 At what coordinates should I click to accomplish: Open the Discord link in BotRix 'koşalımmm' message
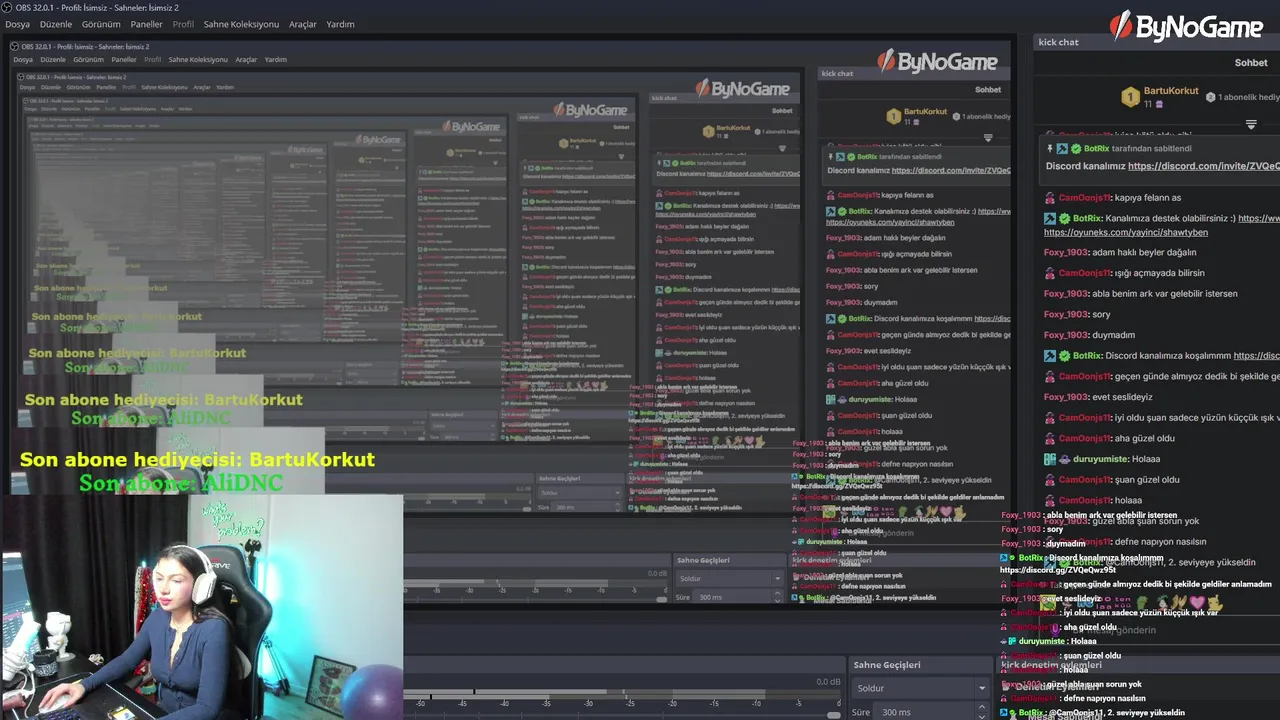coord(1257,356)
